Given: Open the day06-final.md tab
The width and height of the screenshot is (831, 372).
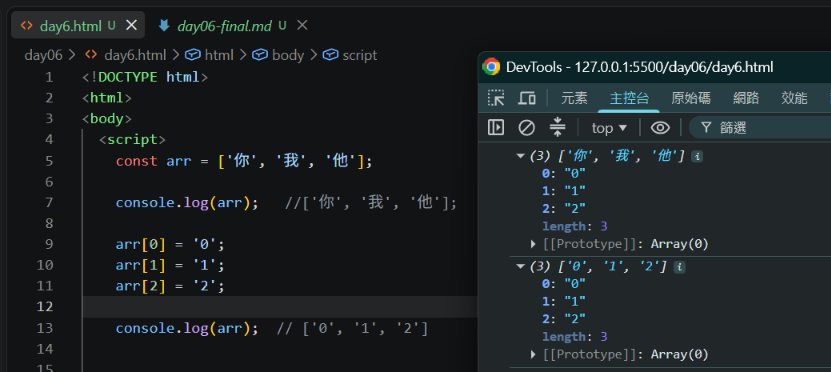Looking at the screenshot, I should 224,25.
